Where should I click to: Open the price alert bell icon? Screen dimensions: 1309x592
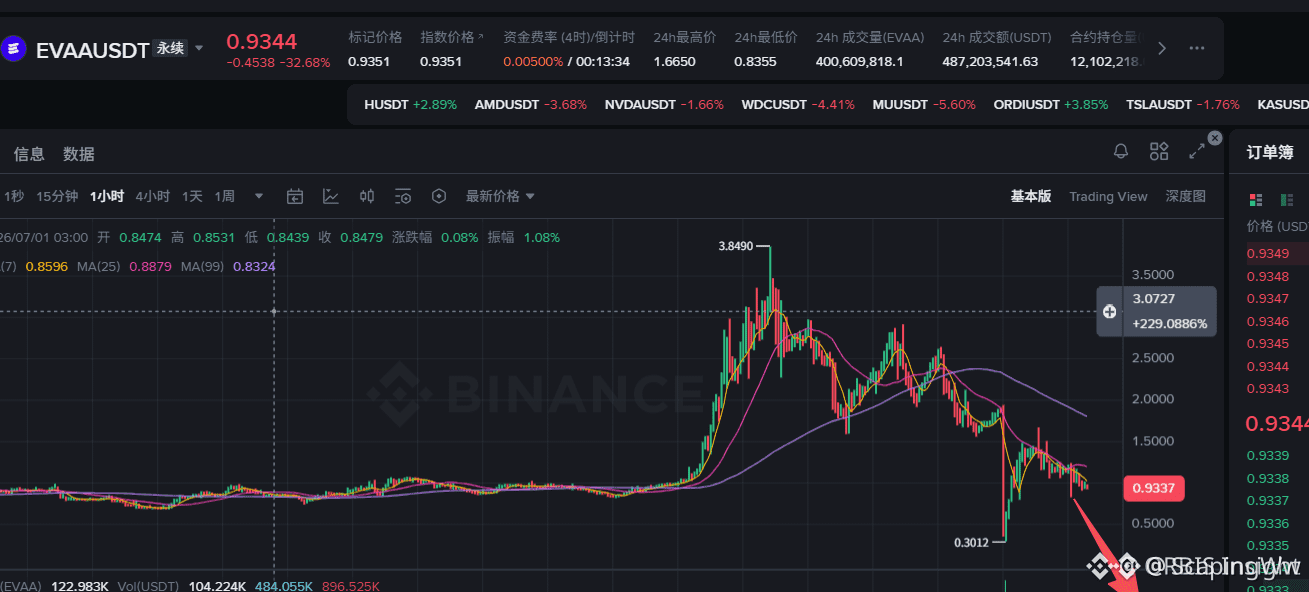(x=1121, y=152)
